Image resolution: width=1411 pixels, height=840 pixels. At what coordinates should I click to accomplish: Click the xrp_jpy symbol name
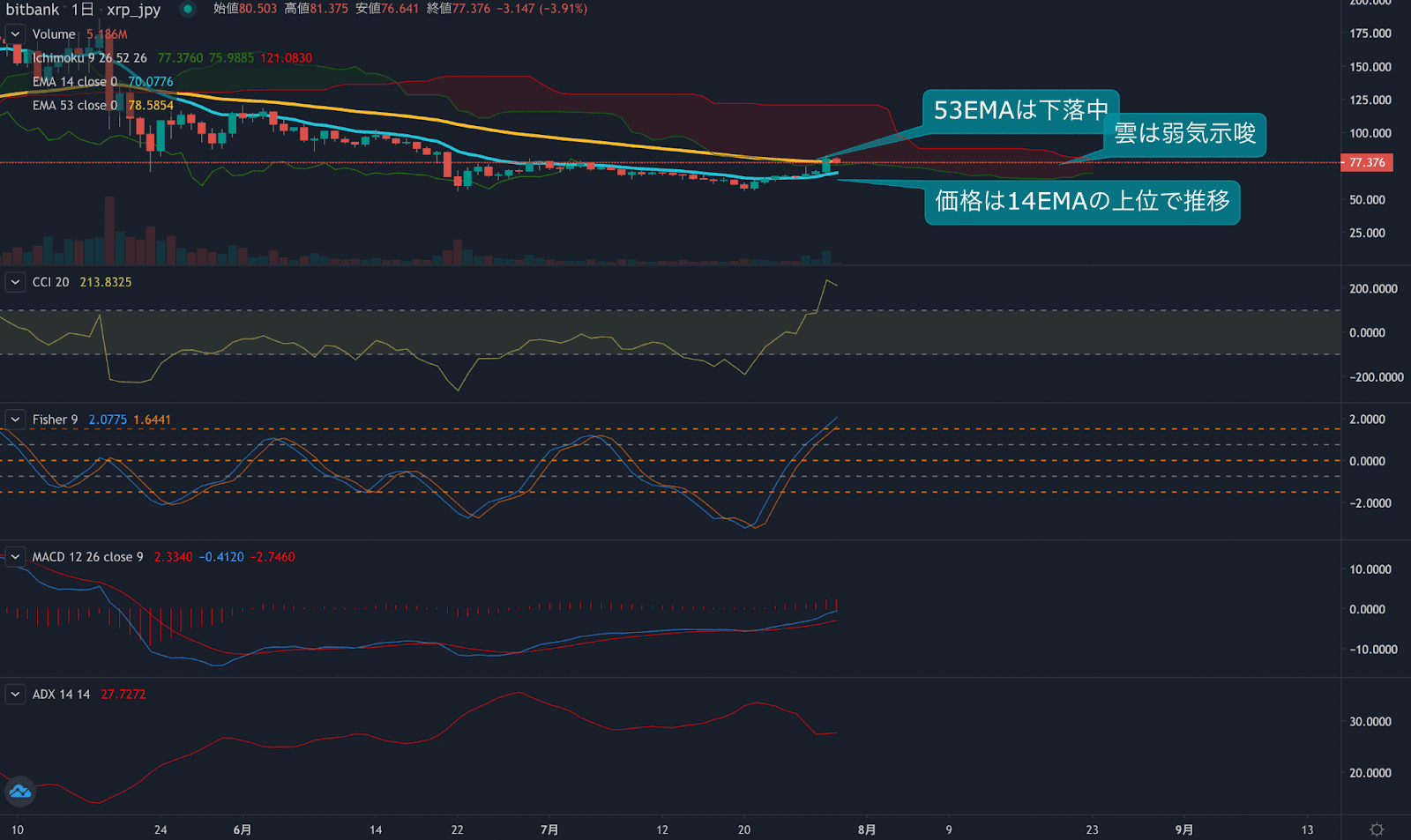pos(134,10)
